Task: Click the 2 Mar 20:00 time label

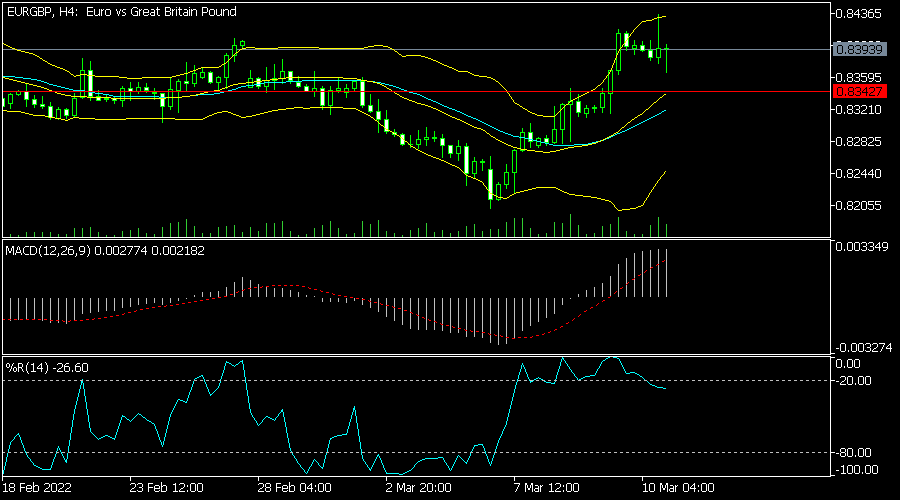Action: coord(418,488)
